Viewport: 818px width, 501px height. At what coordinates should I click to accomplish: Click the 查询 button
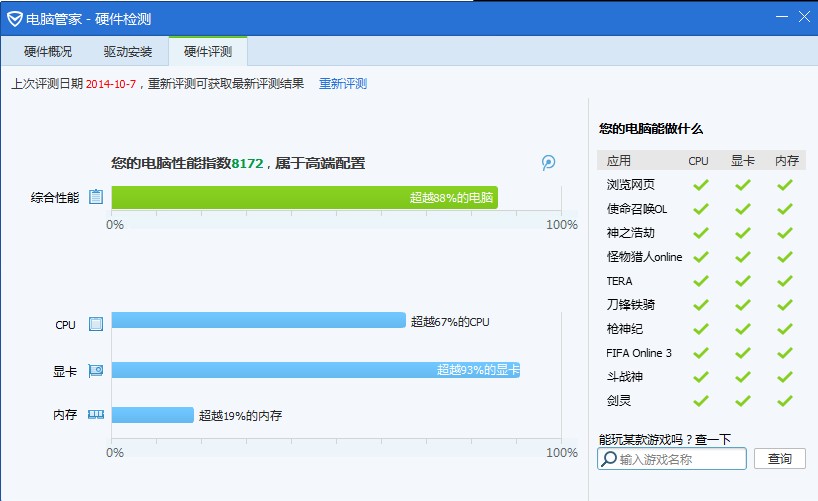pyautogui.click(x=779, y=459)
